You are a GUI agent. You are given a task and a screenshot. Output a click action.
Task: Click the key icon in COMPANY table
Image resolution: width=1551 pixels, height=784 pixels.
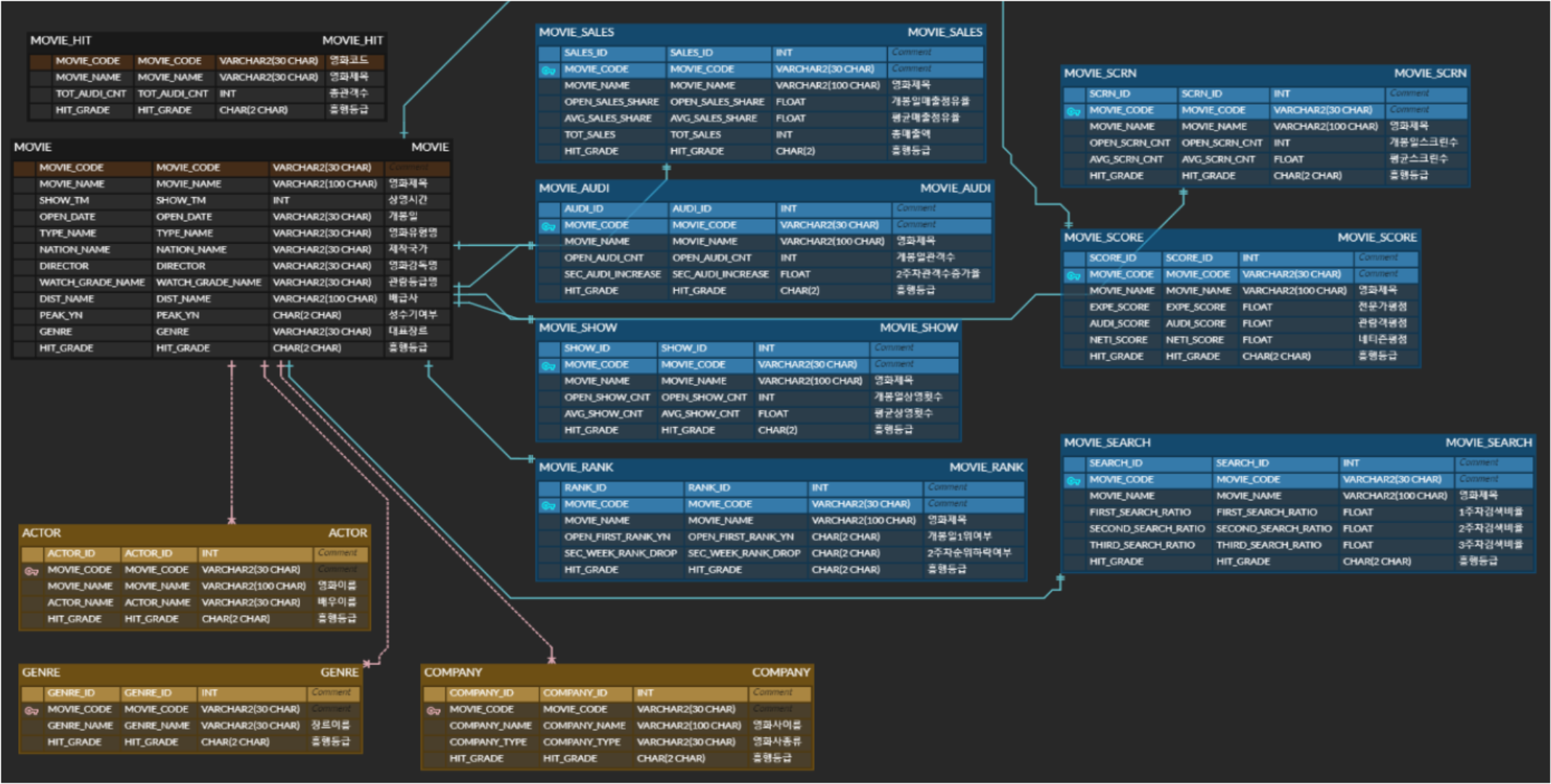tap(433, 710)
